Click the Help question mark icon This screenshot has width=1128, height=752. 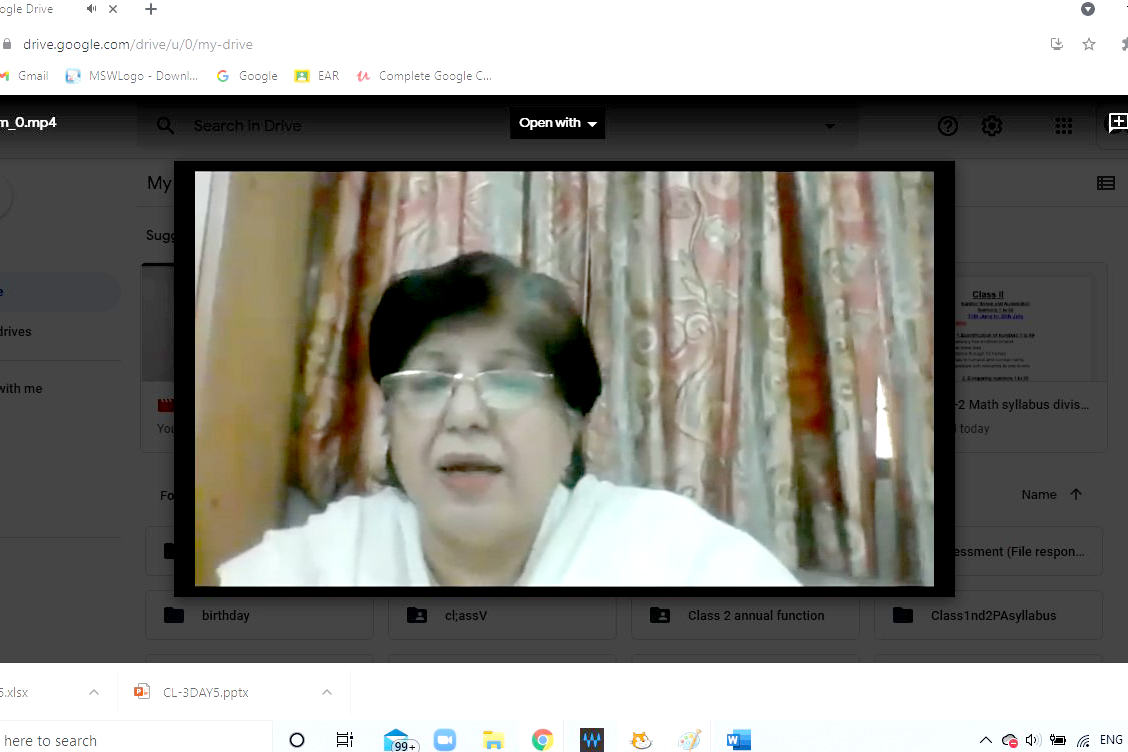click(x=947, y=126)
